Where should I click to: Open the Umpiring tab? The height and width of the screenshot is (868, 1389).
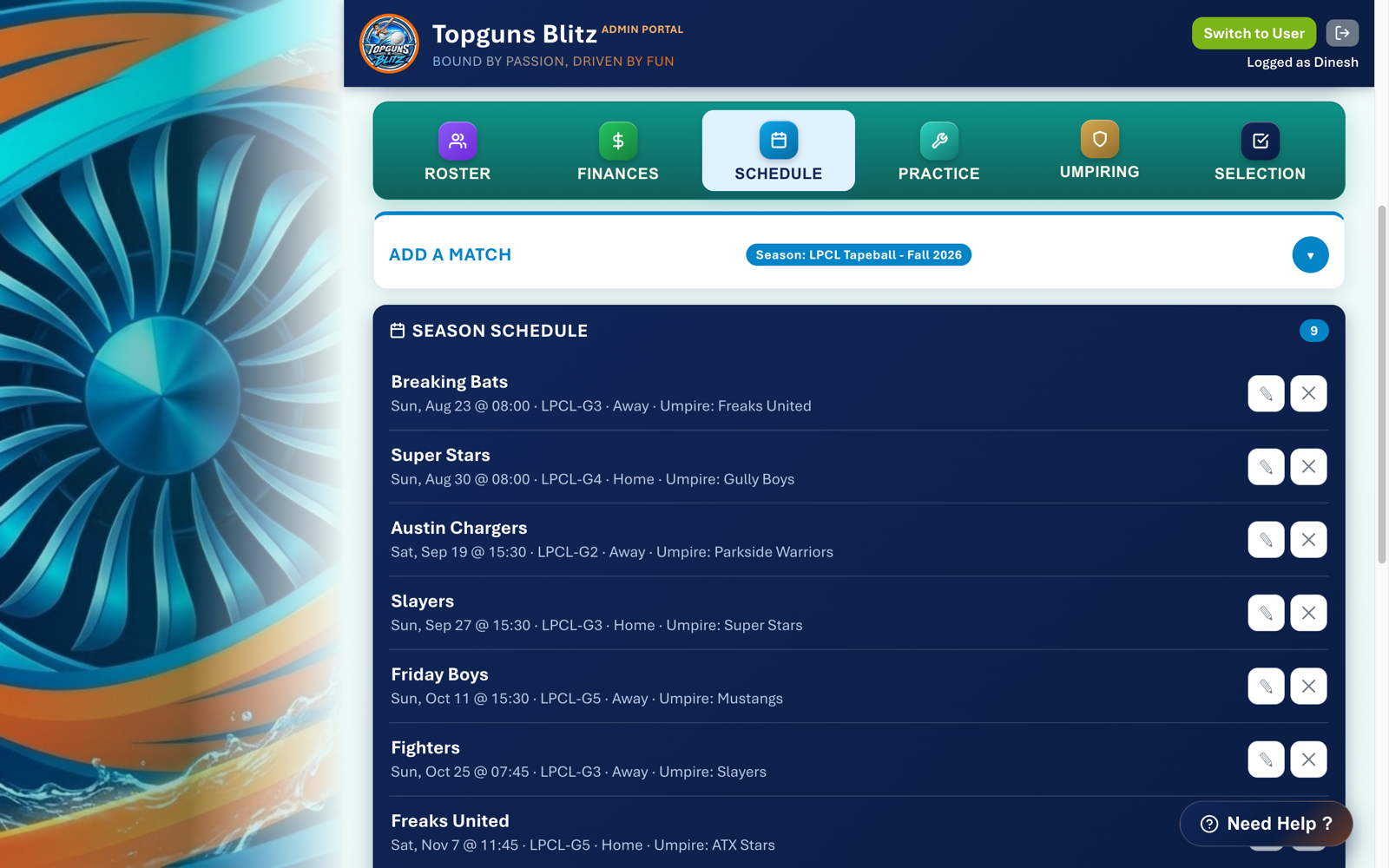(x=1100, y=151)
